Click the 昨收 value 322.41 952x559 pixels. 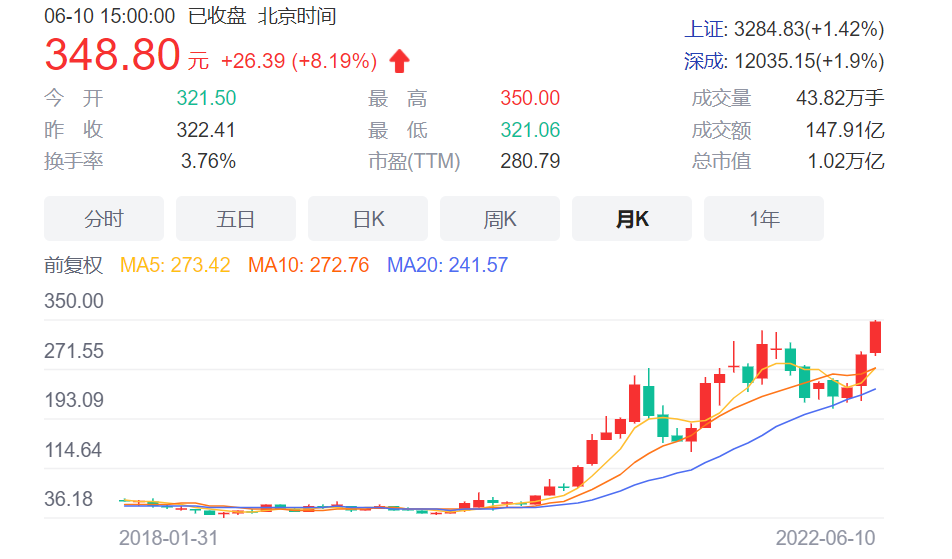206,130
